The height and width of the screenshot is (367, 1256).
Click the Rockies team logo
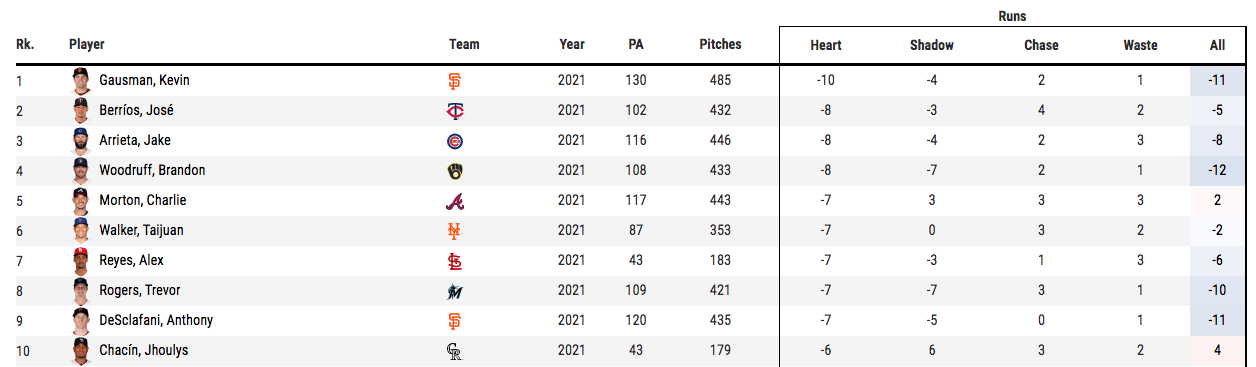point(454,351)
